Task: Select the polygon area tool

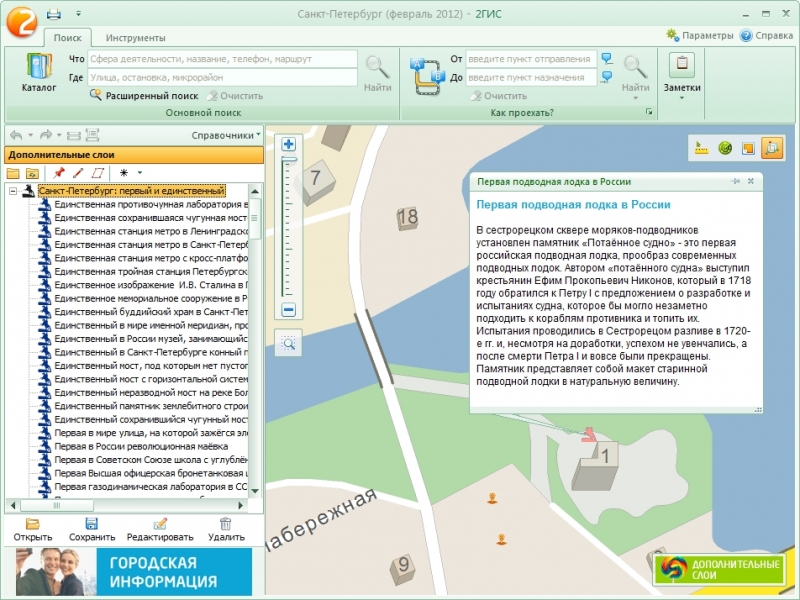Action: [x=97, y=173]
